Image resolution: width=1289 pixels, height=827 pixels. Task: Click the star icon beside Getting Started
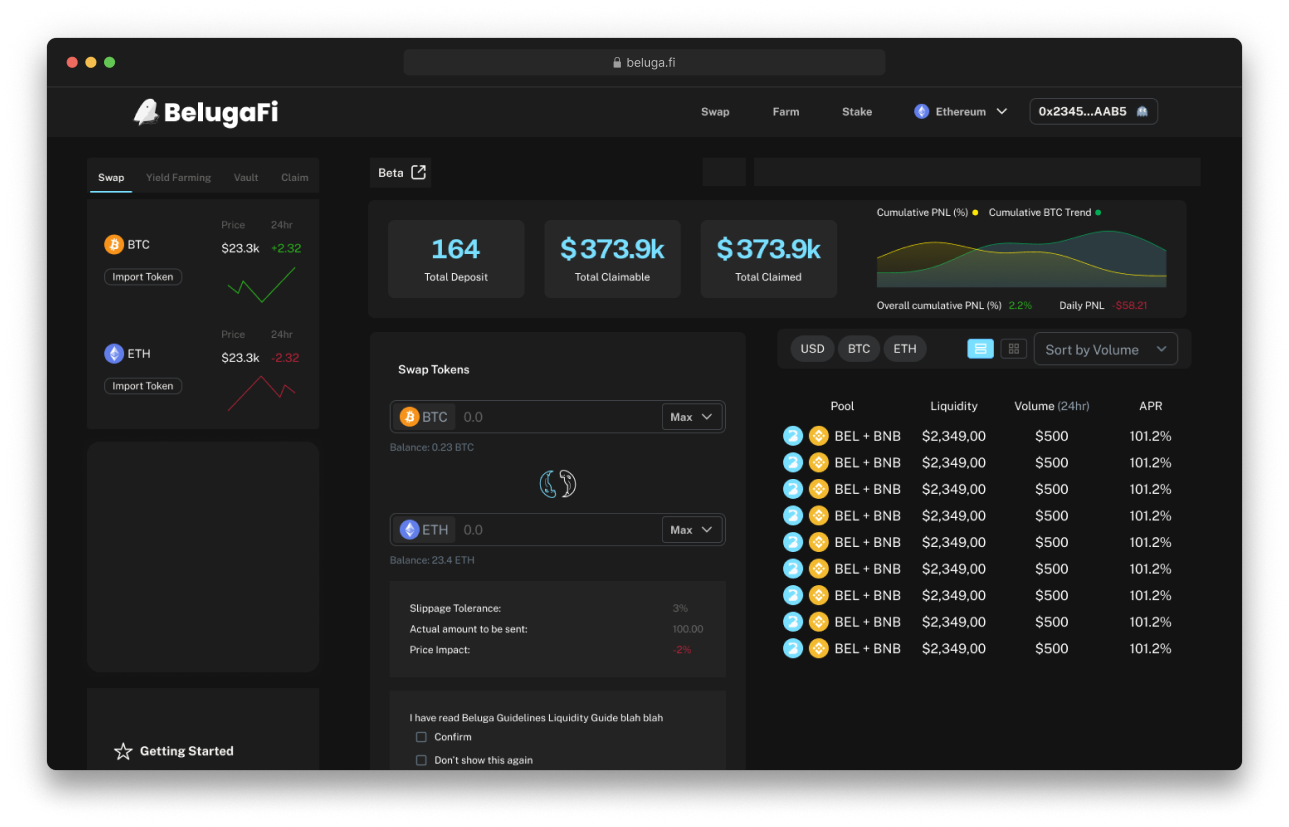click(x=123, y=751)
